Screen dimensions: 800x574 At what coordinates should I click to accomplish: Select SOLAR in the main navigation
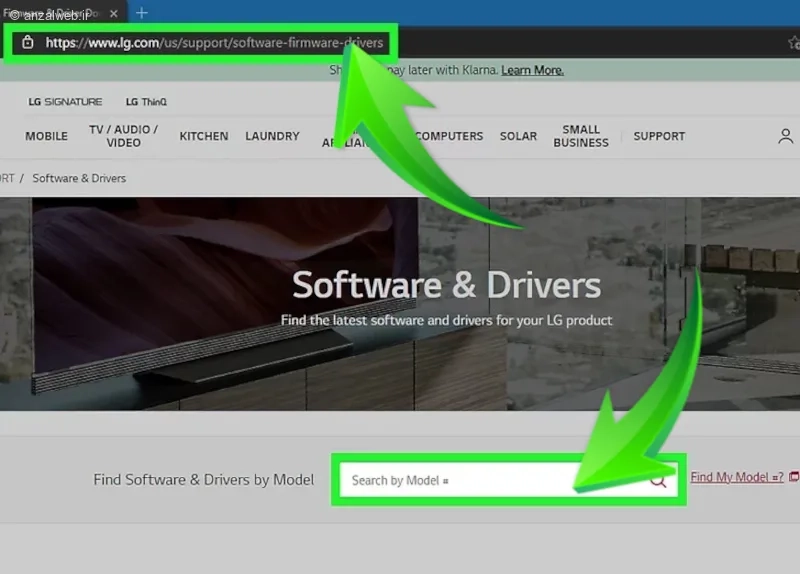tap(518, 136)
